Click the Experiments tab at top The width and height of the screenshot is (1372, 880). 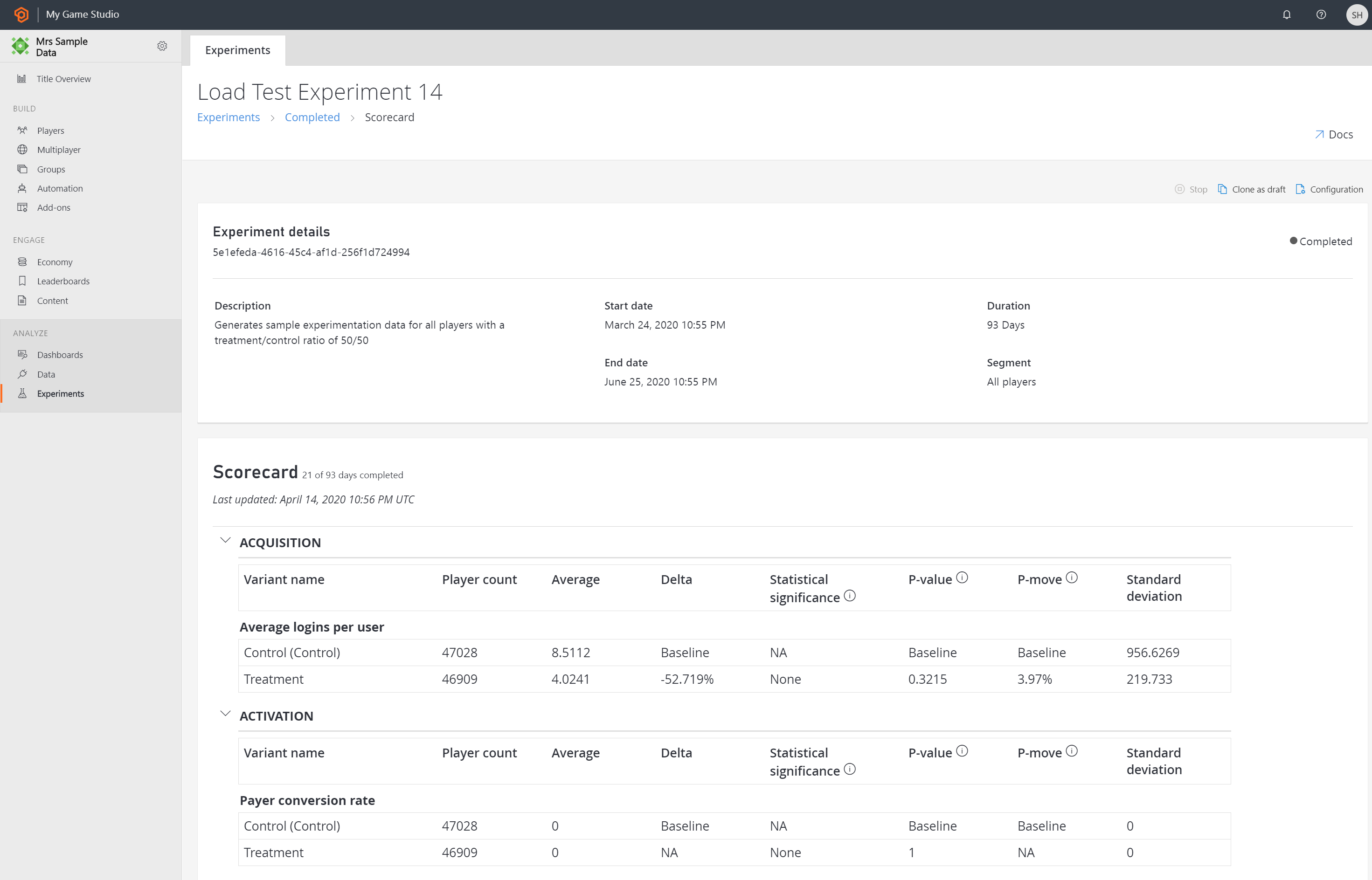(237, 49)
